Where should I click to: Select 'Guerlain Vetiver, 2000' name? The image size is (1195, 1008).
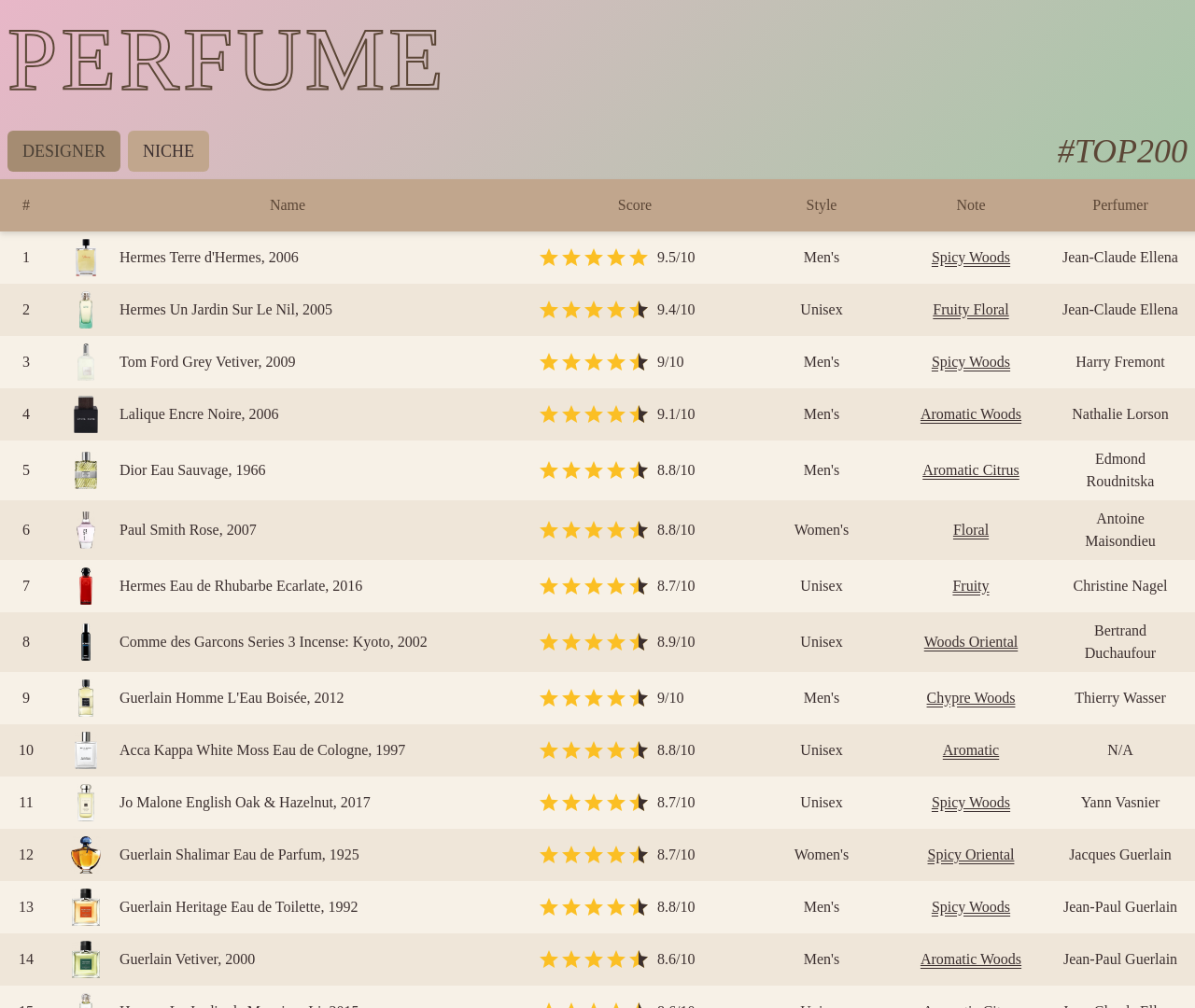pos(187,959)
